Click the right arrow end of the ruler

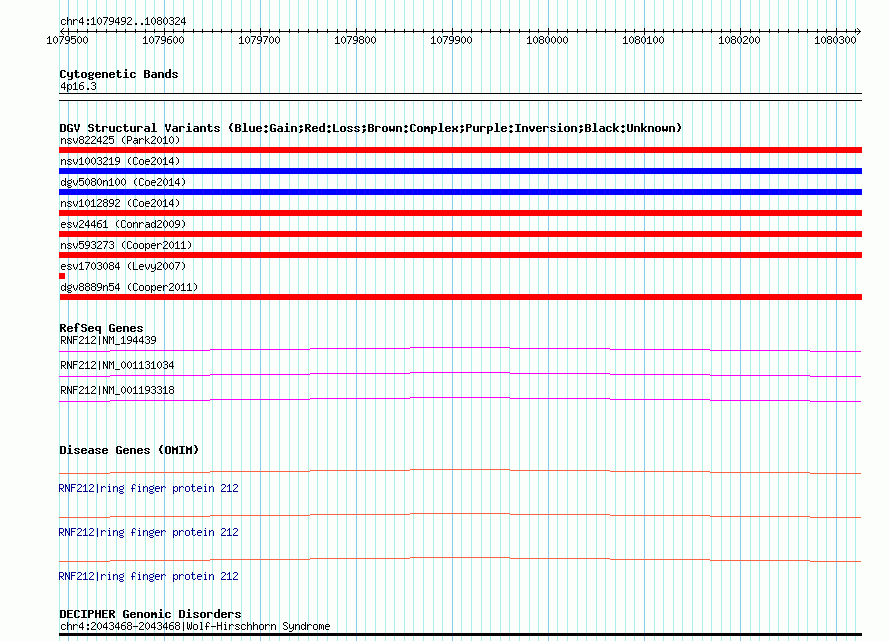pyautogui.click(x=858, y=31)
